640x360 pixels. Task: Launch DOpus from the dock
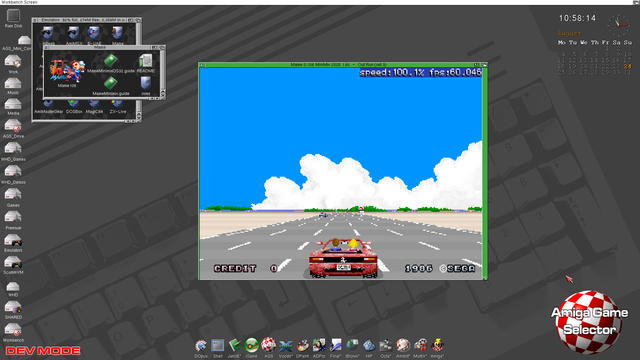click(x=201, y=346)
